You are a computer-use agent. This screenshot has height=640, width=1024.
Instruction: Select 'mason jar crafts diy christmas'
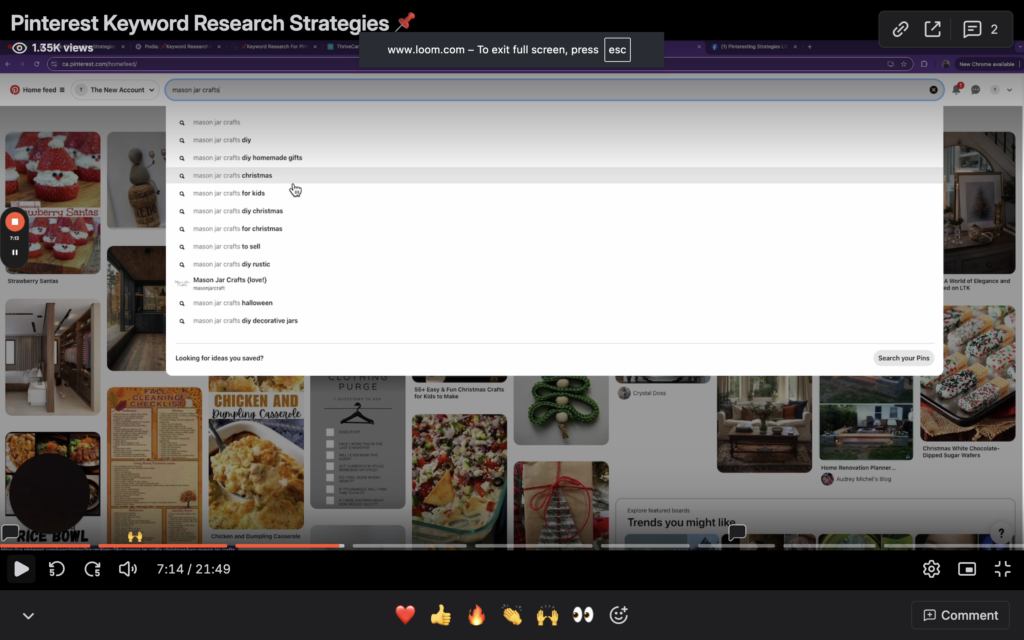tap(554, 211)
